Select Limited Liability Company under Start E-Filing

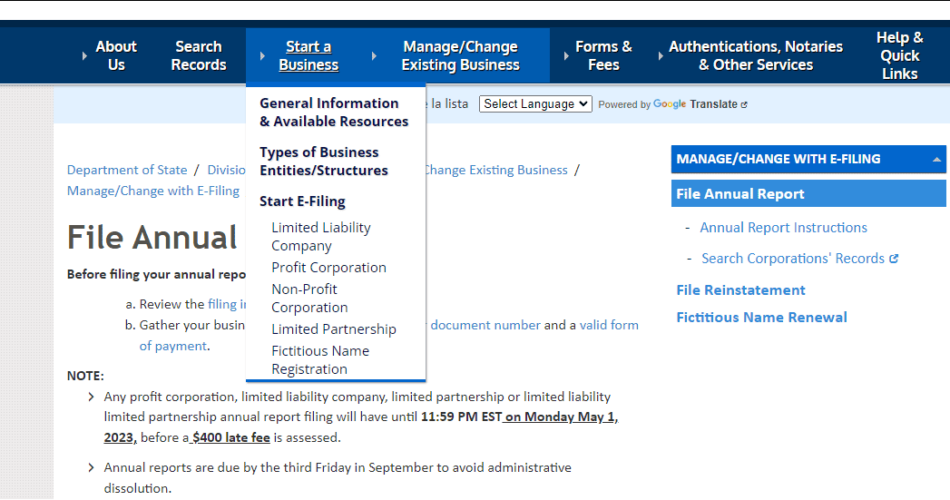pos(320,237)
